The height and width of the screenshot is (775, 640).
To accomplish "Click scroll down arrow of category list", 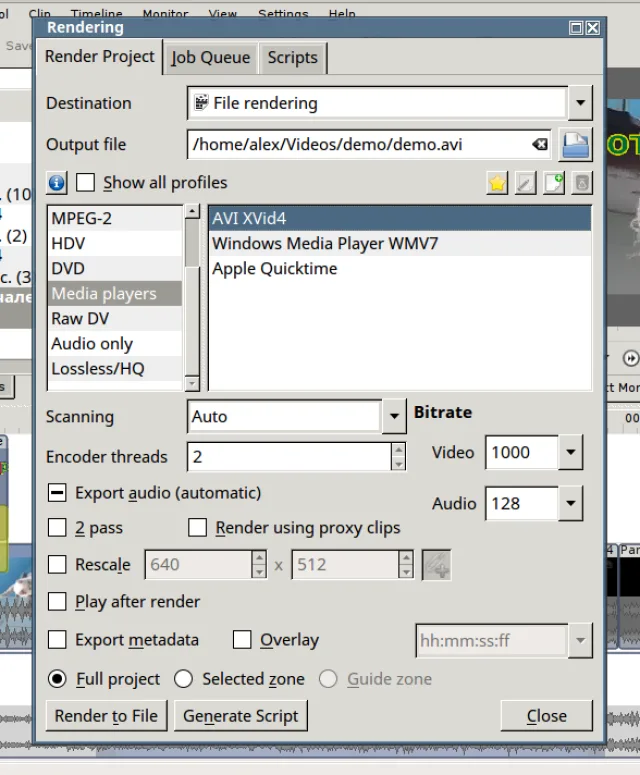I will (x=192, y=383).
